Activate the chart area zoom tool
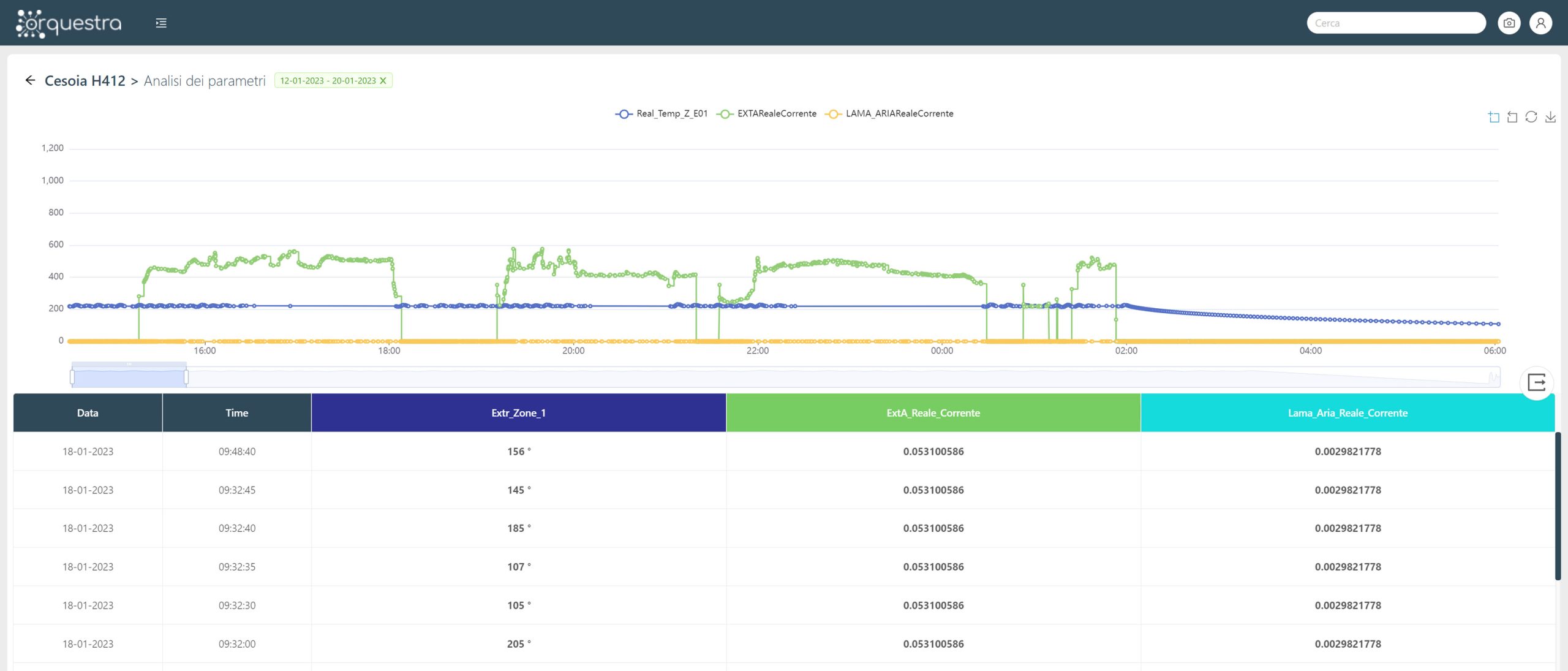This screenshot has width=1568, height=671. (1493, 117)
